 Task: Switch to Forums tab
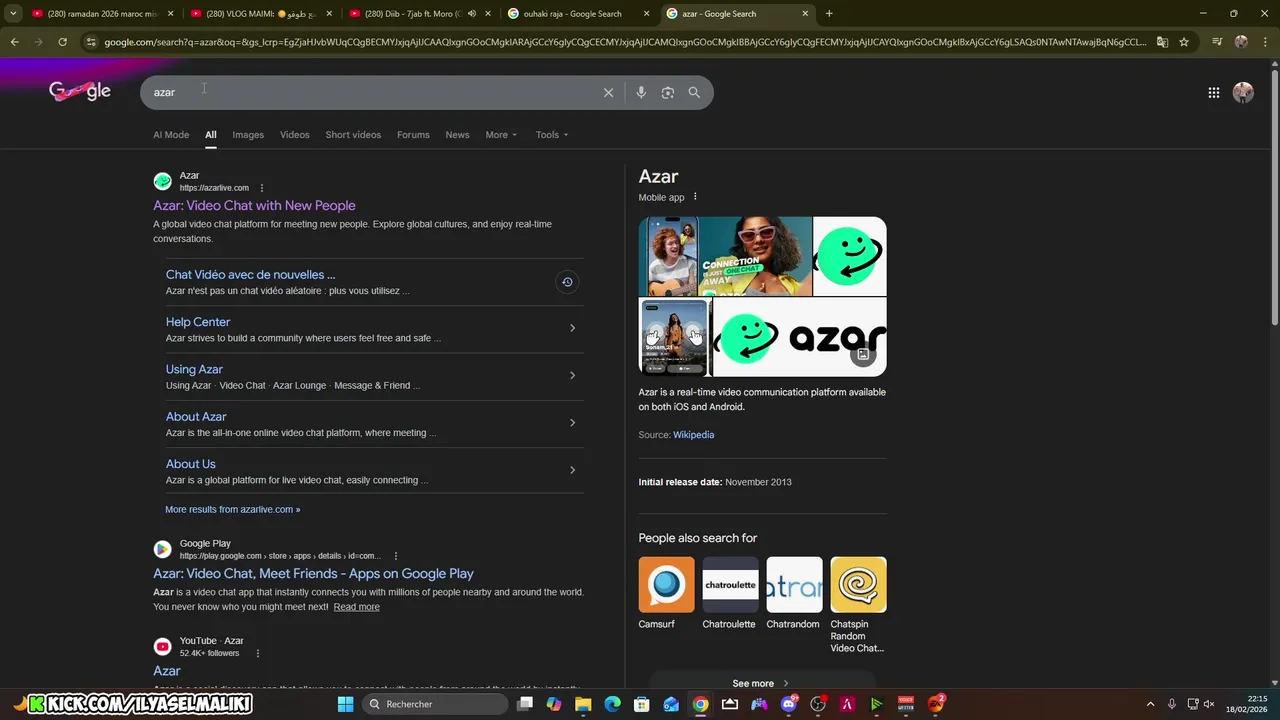point(413,135)
